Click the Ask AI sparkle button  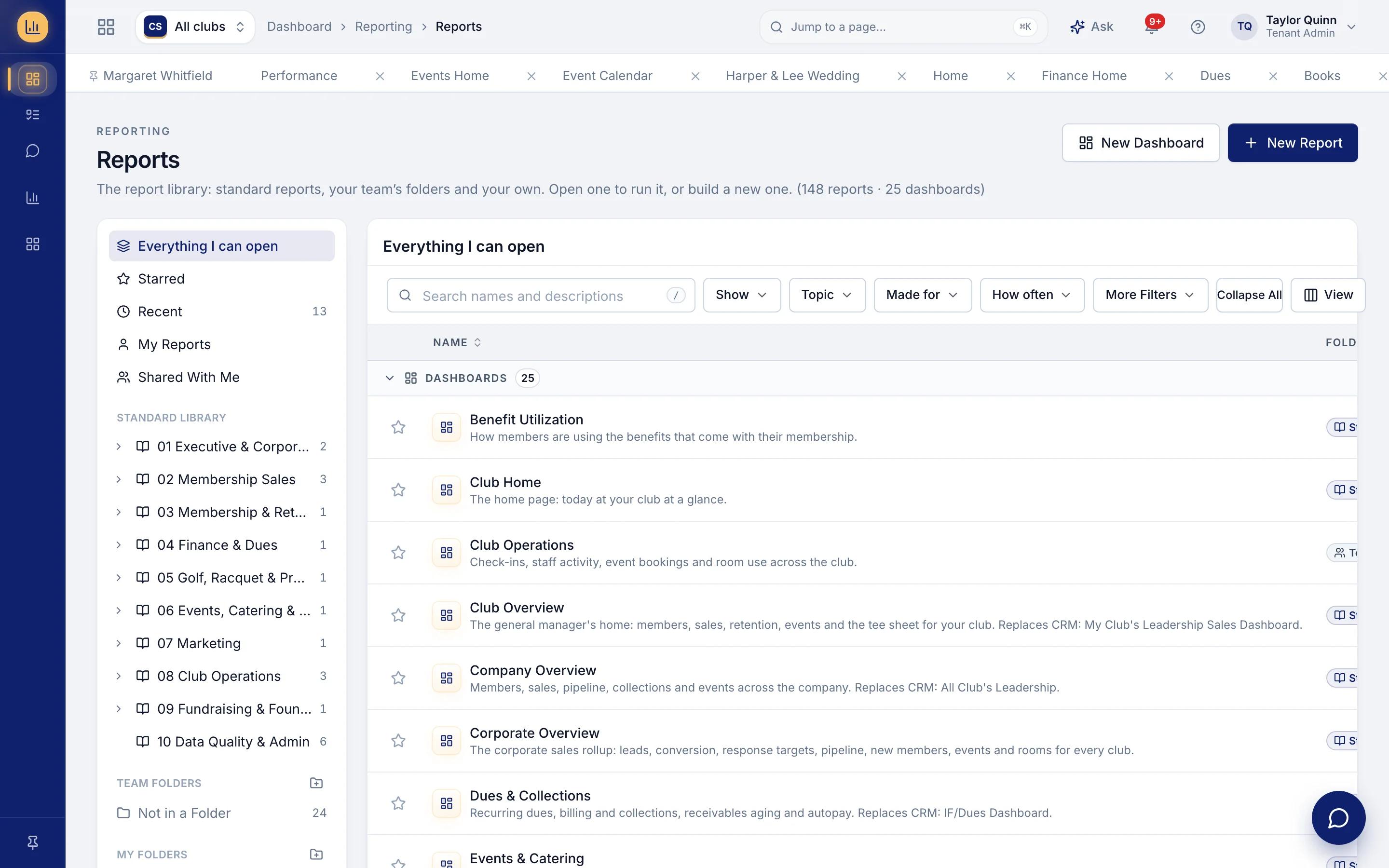[1091, 27]
